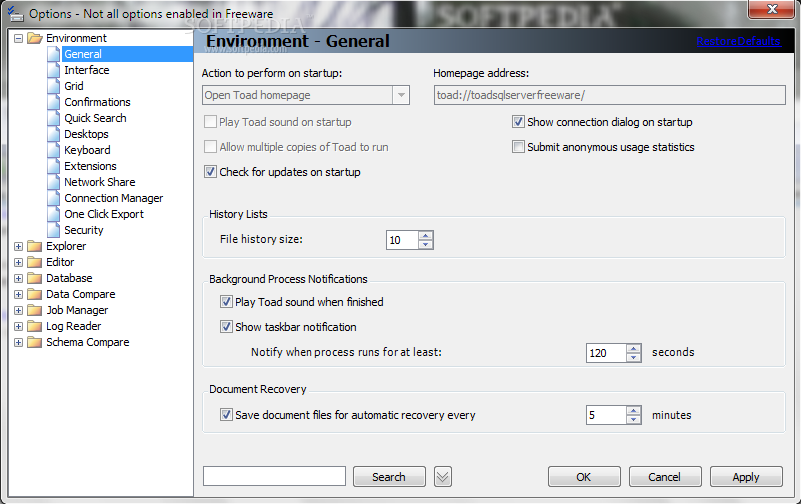Expand the Data Compare tree node
This screenshot has height=504, width=801.
18,294
